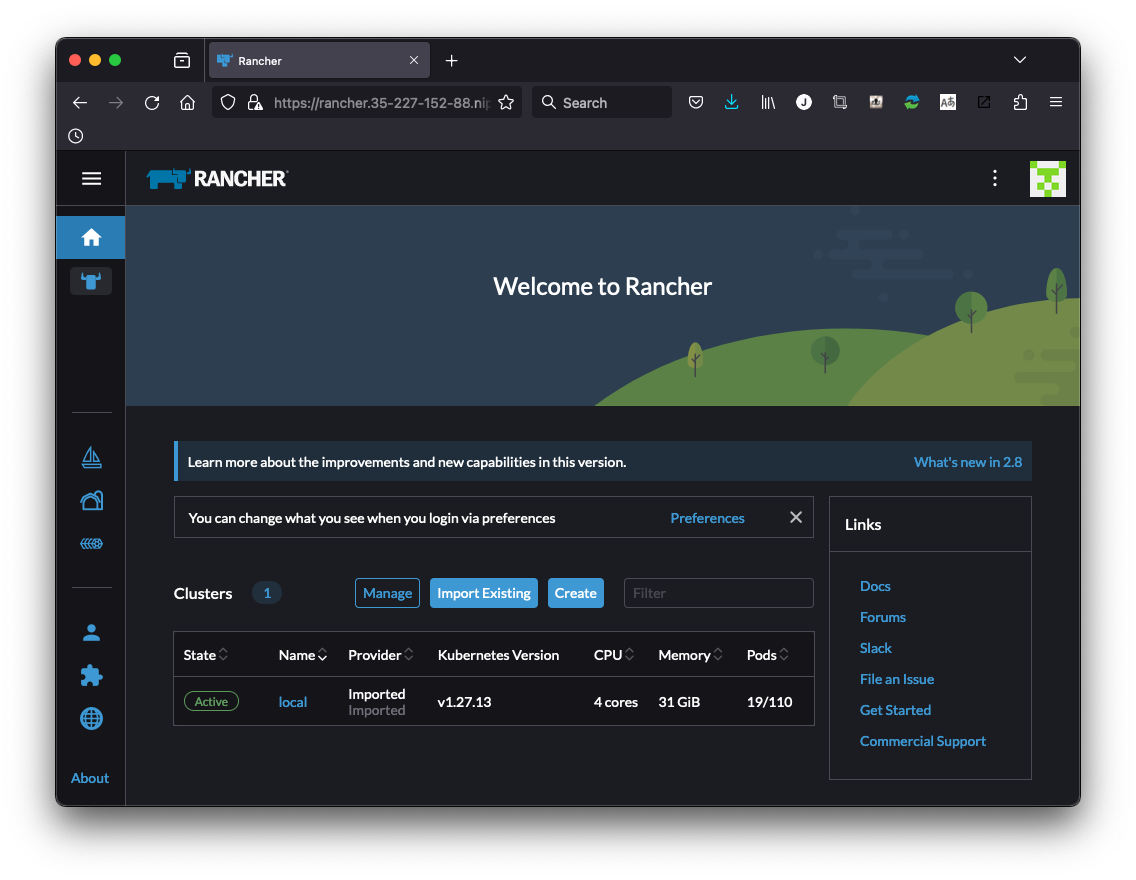The image size is (1136, 880).
Task: Open the local cluster bull icon in sidebar
Action: pos(91,280)
